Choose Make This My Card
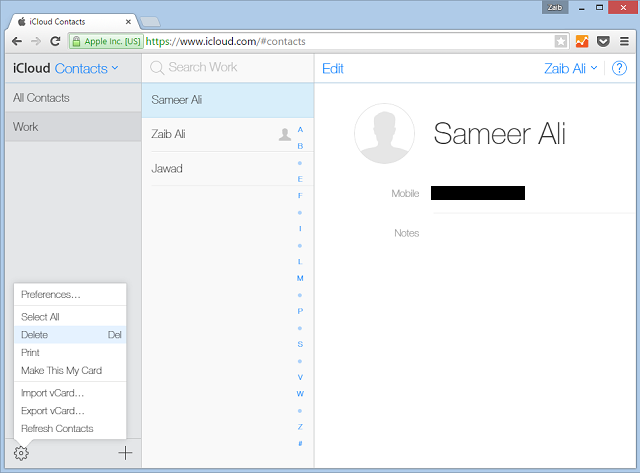 70,371
